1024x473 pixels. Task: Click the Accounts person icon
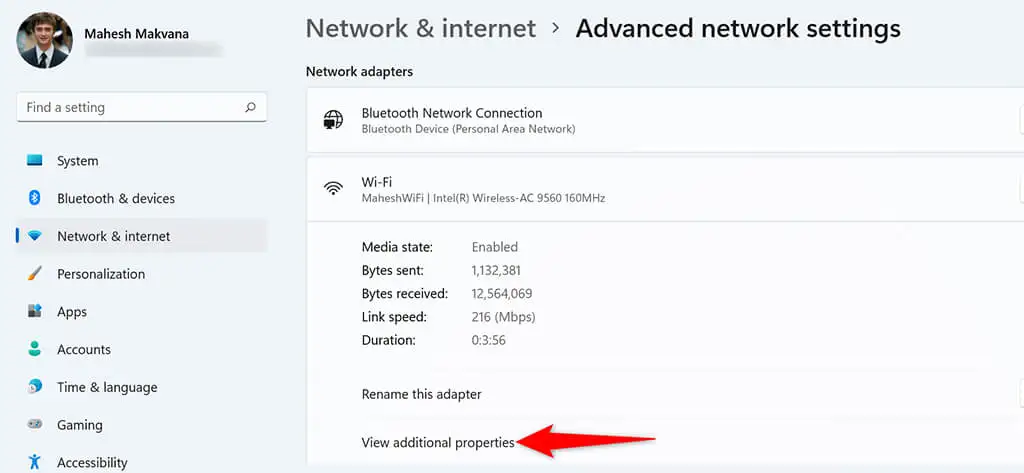click(x=35, y=349)
